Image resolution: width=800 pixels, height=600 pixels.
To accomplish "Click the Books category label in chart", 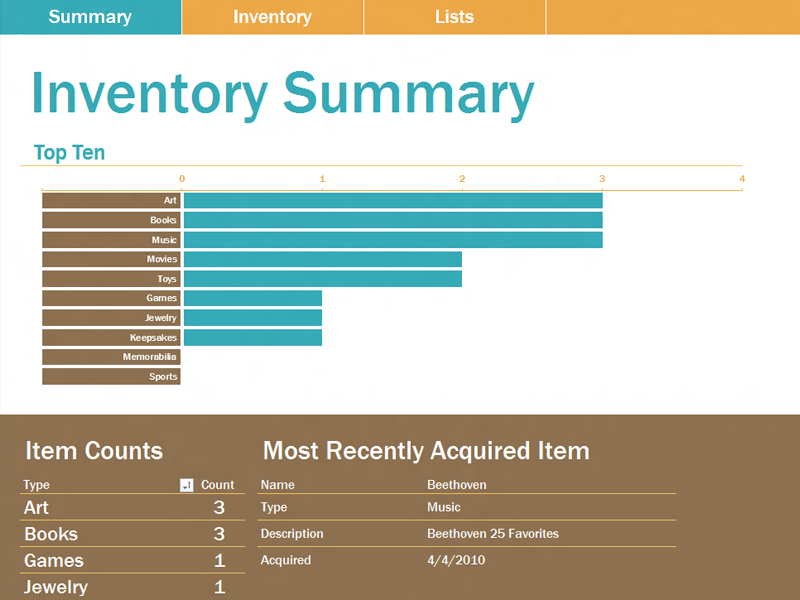I will click(x=111, y=220).
